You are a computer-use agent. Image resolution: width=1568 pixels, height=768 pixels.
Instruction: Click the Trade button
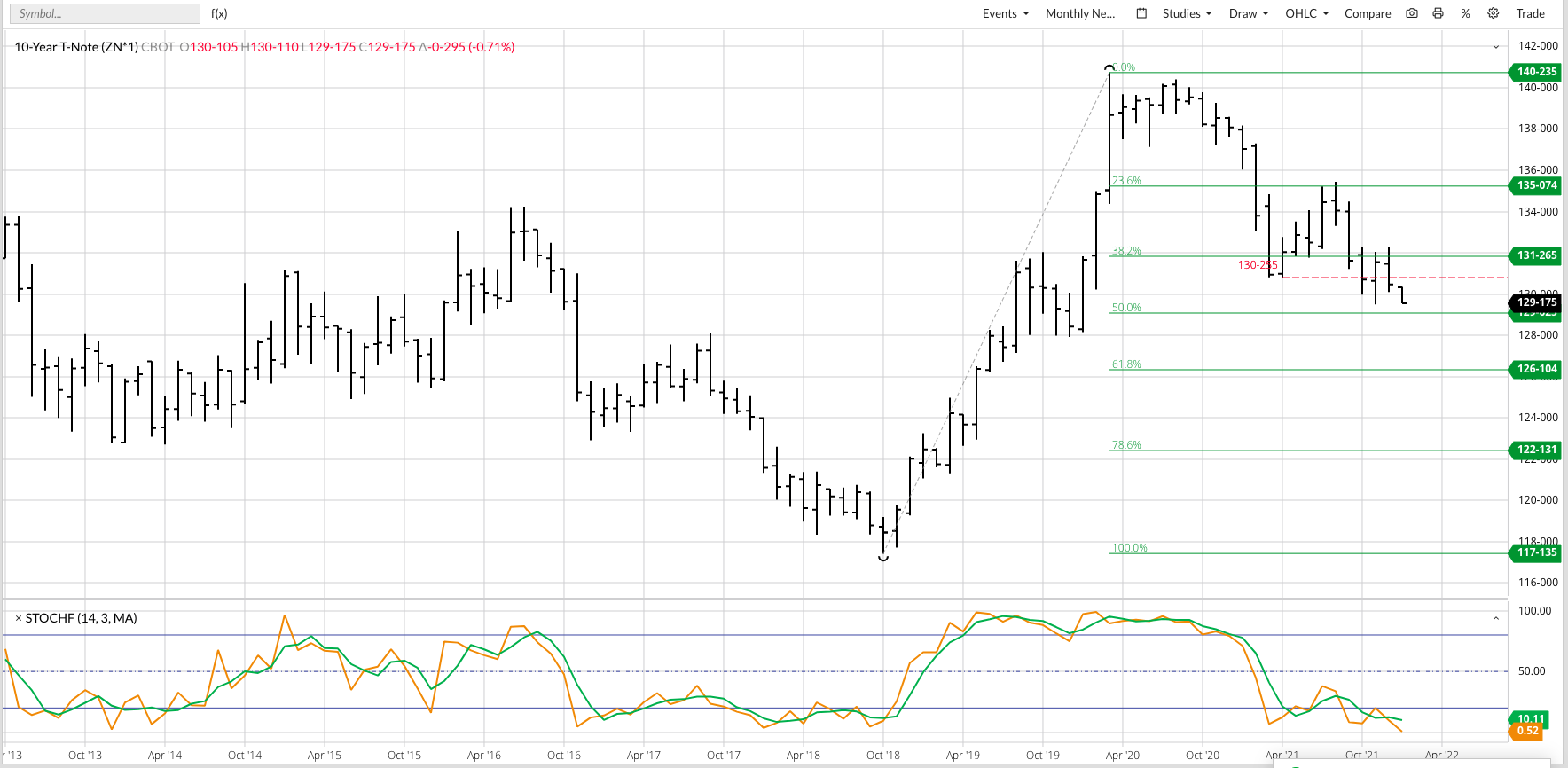pos(1530,13)
